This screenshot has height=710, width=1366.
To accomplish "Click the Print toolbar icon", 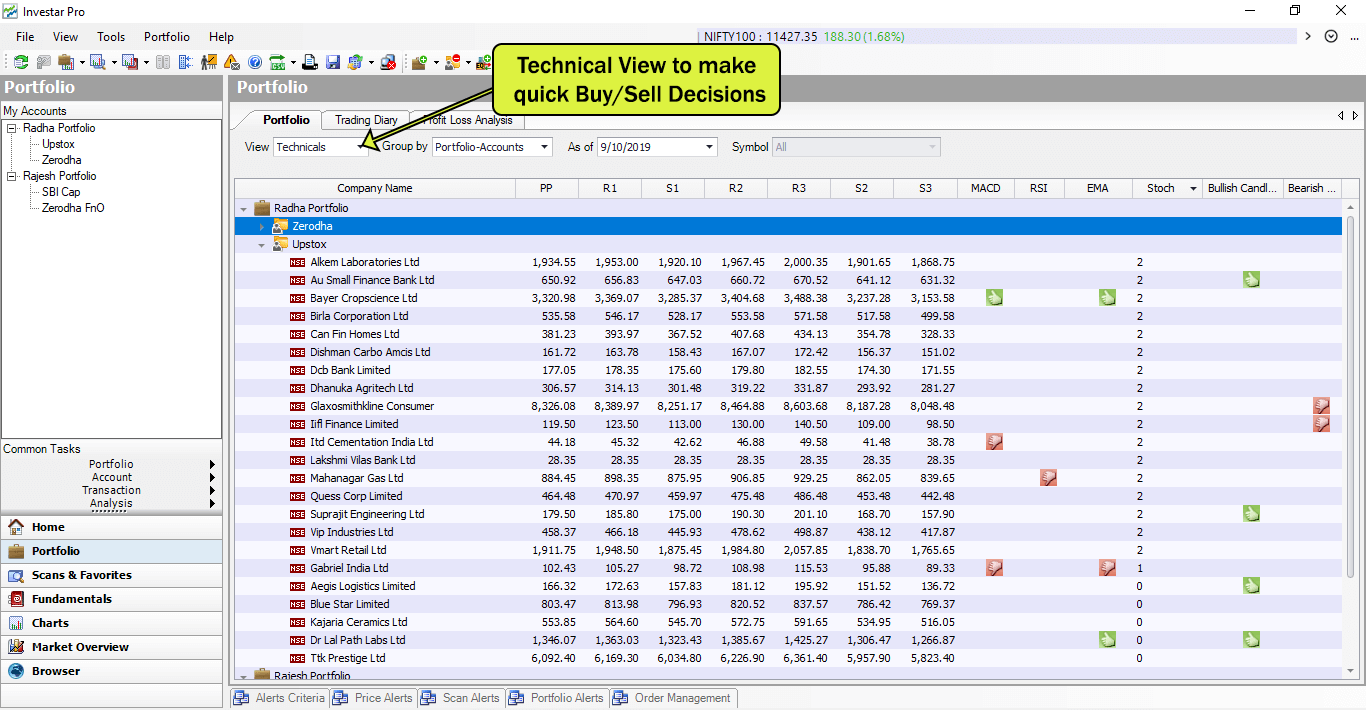I will click(x=310, y=61).
